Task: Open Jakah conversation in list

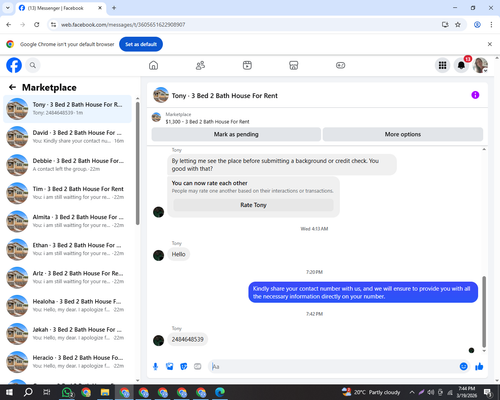Action: pos(67,334)
